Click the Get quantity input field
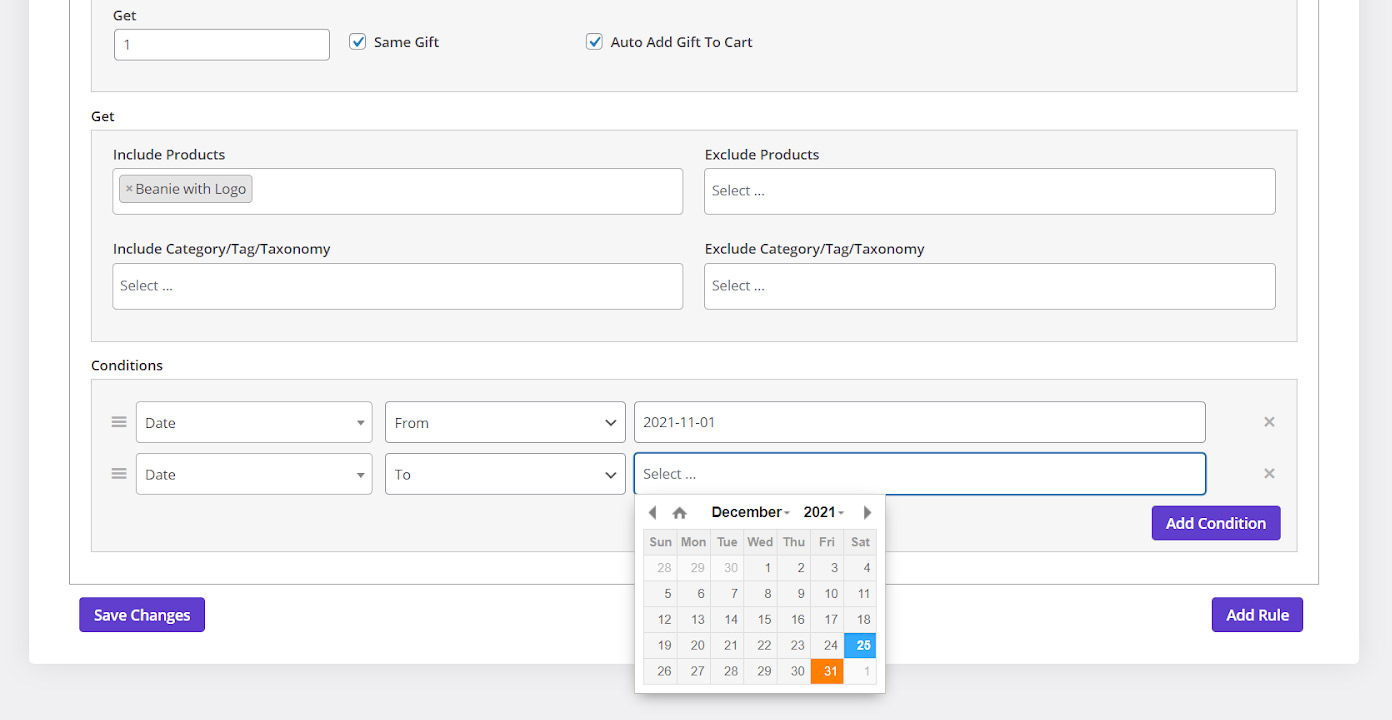 coord(222,44)
